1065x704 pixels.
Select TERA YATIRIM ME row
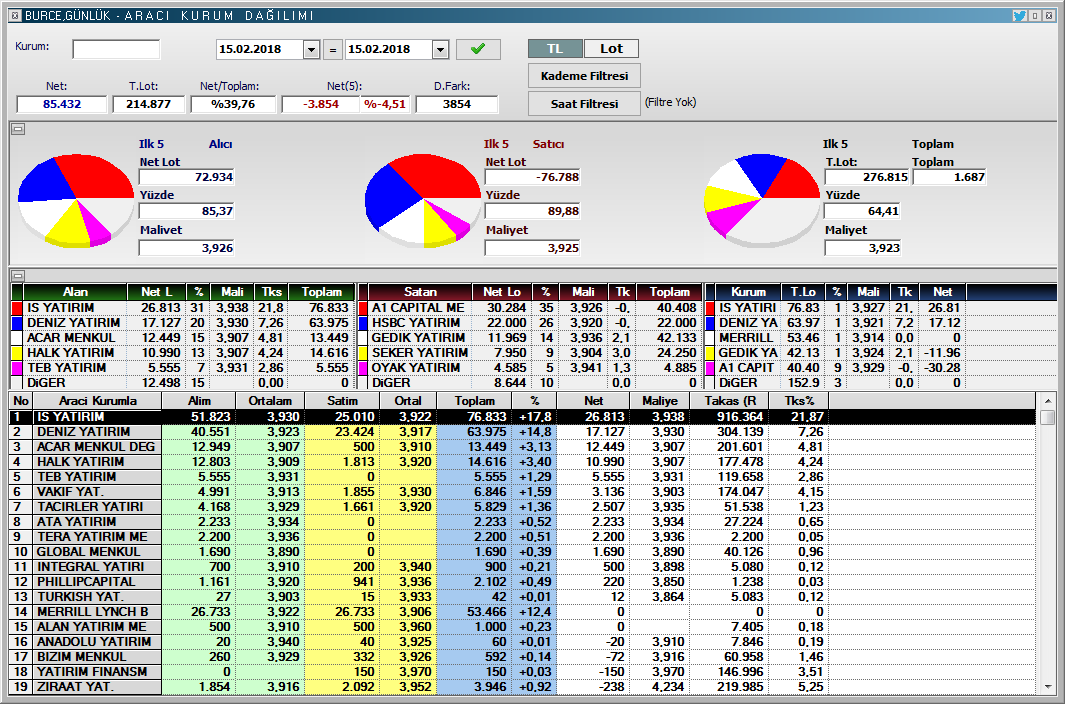522,536
